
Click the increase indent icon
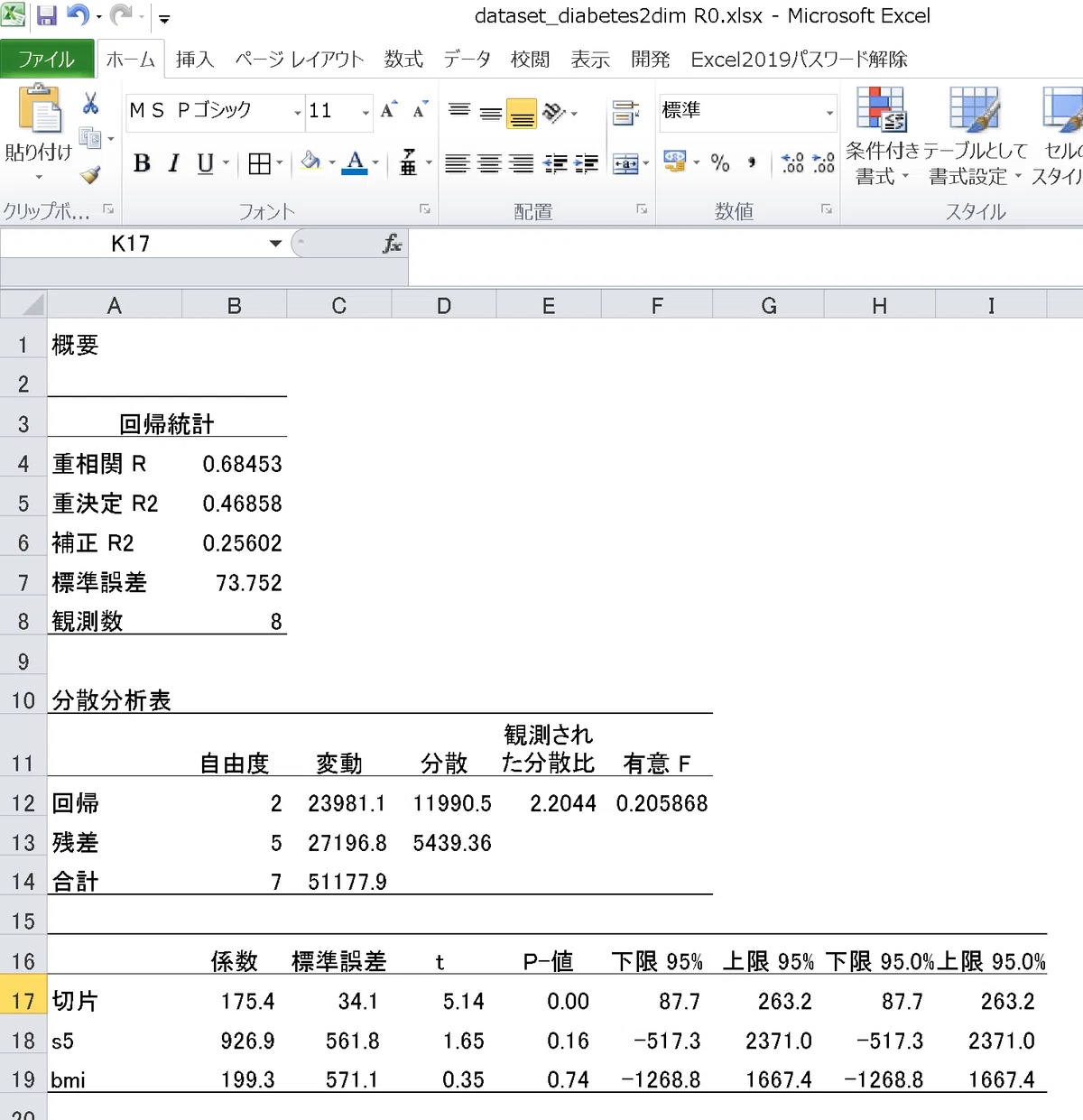586,163
